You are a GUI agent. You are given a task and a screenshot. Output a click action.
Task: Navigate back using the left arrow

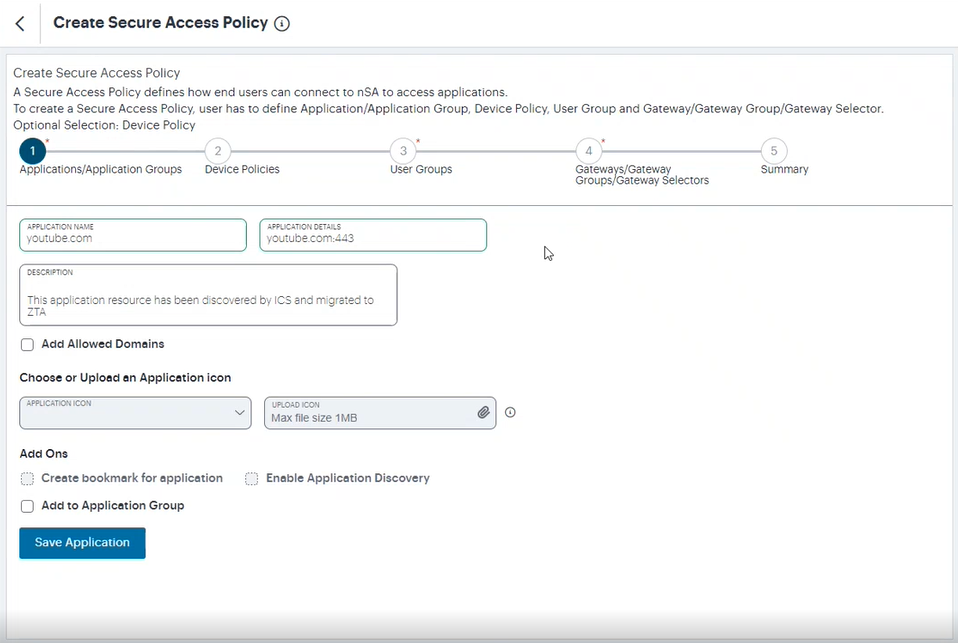click(18, 22)
